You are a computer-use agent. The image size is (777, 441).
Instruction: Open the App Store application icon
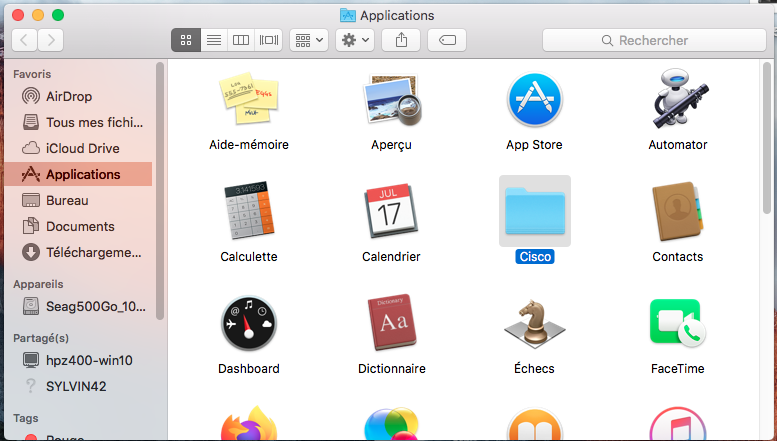point(534,102)
